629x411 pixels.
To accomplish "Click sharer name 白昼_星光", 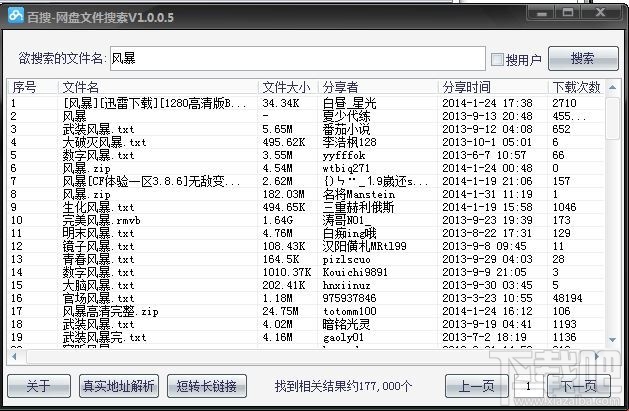I will click(x=349, y=103).
